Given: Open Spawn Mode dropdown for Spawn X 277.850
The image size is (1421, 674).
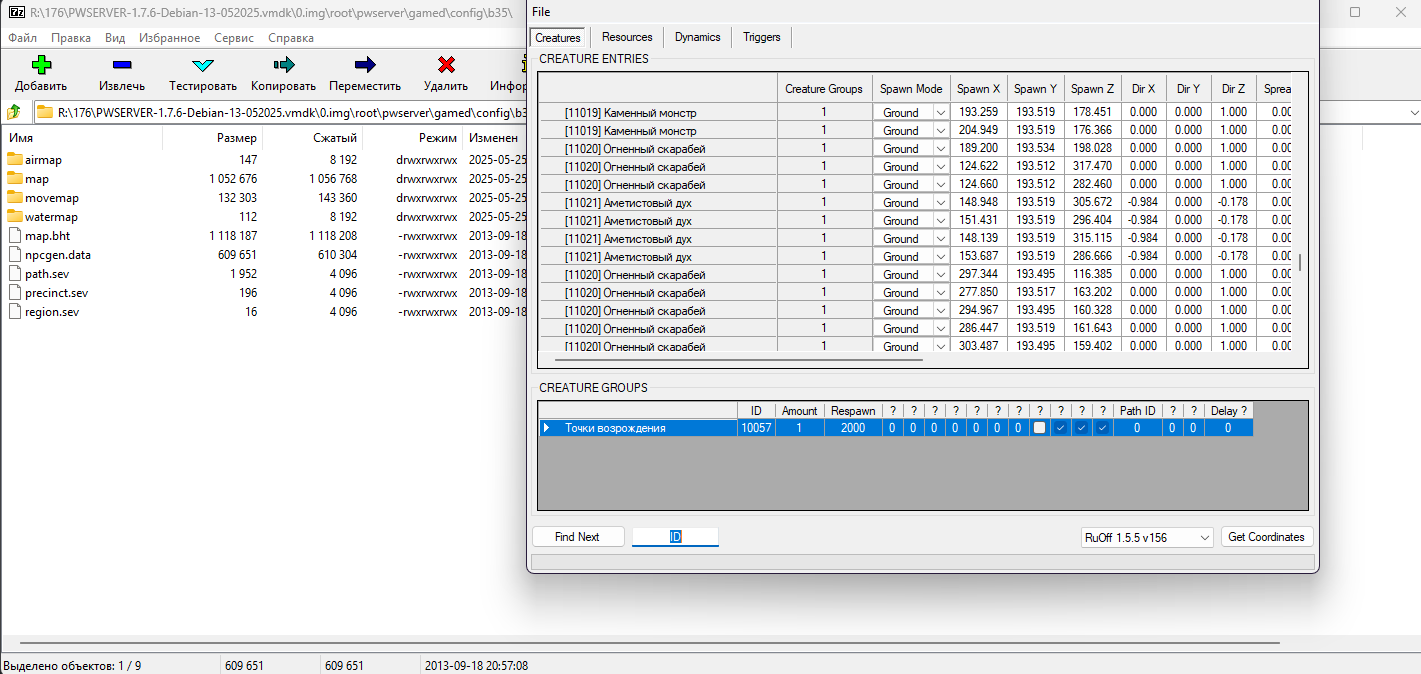Looking at the screenshot, I should [x=940, y=293].
